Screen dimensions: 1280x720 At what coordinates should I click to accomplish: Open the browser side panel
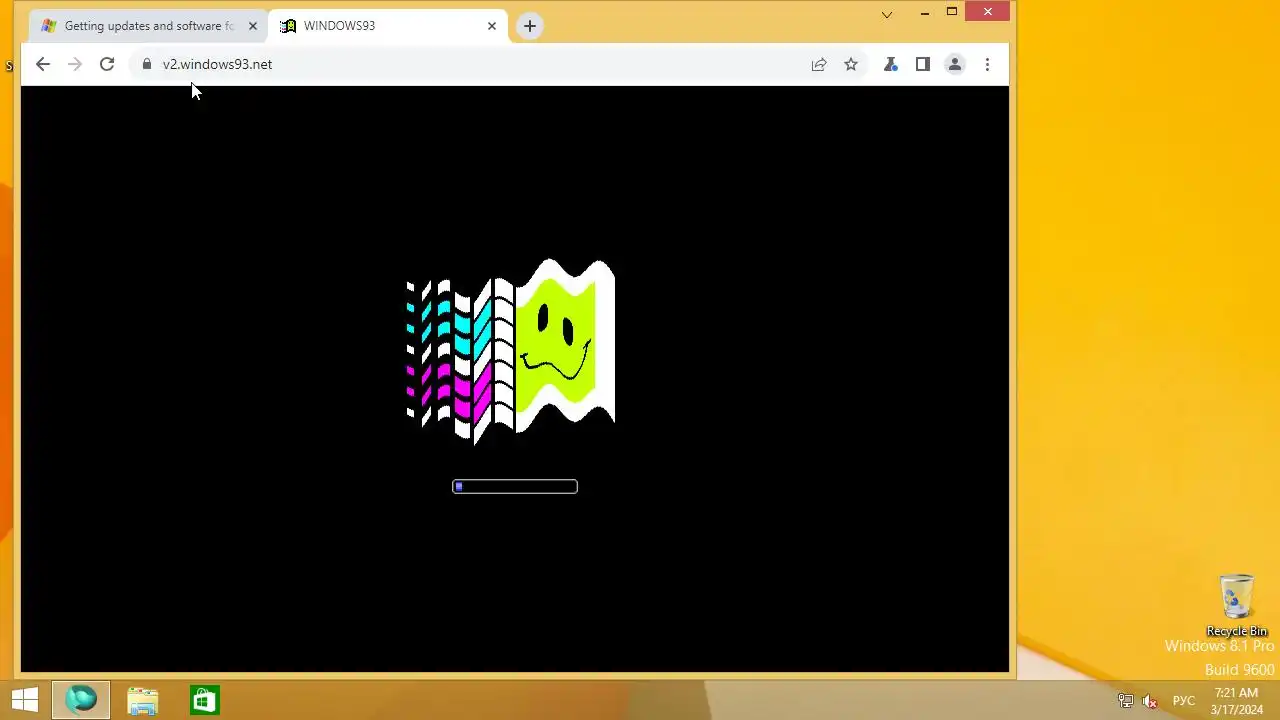point(923,64)
